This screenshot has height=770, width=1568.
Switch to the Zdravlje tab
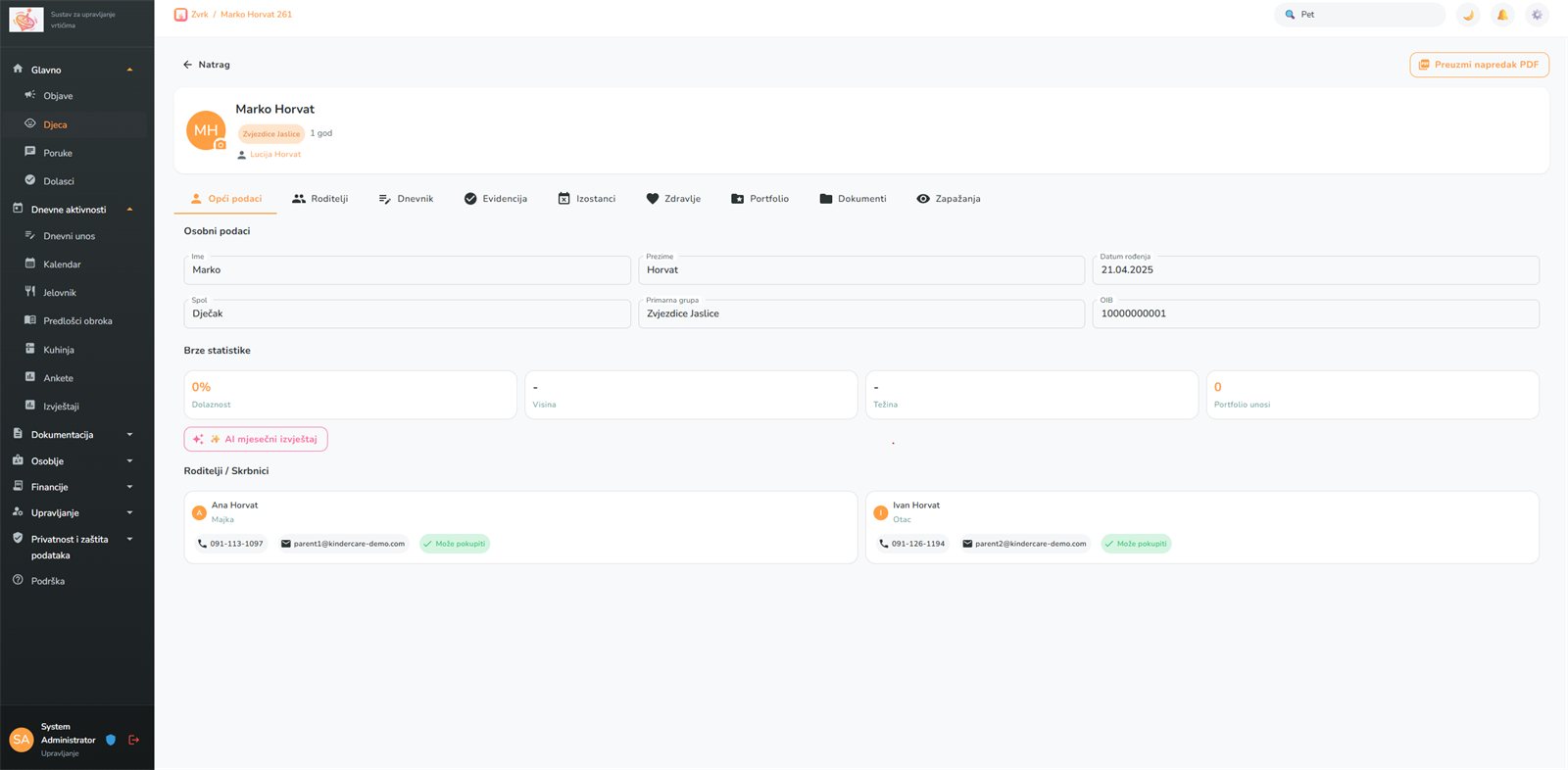[673, 199]
